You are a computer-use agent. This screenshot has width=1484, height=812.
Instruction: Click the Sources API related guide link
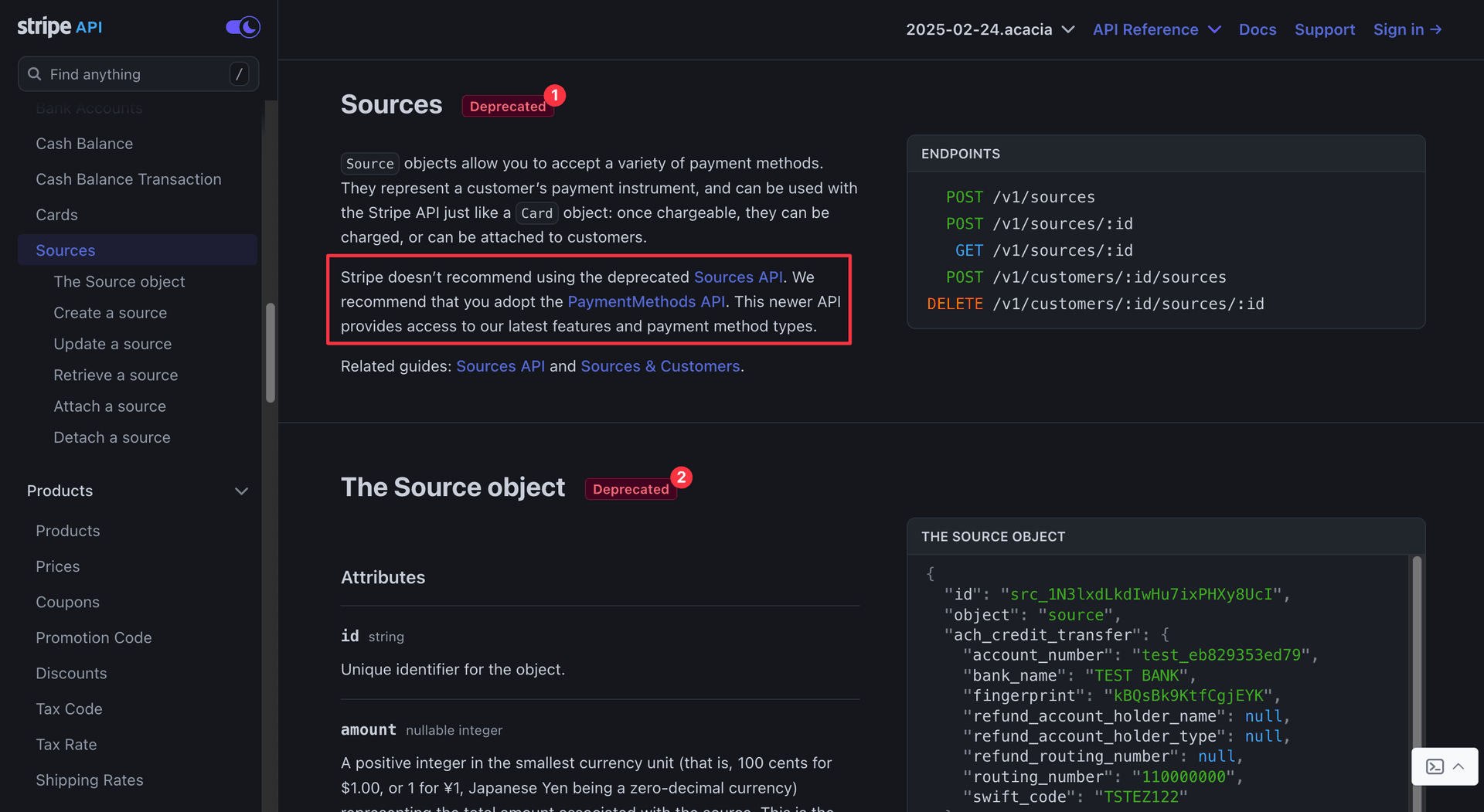point(500,366)
